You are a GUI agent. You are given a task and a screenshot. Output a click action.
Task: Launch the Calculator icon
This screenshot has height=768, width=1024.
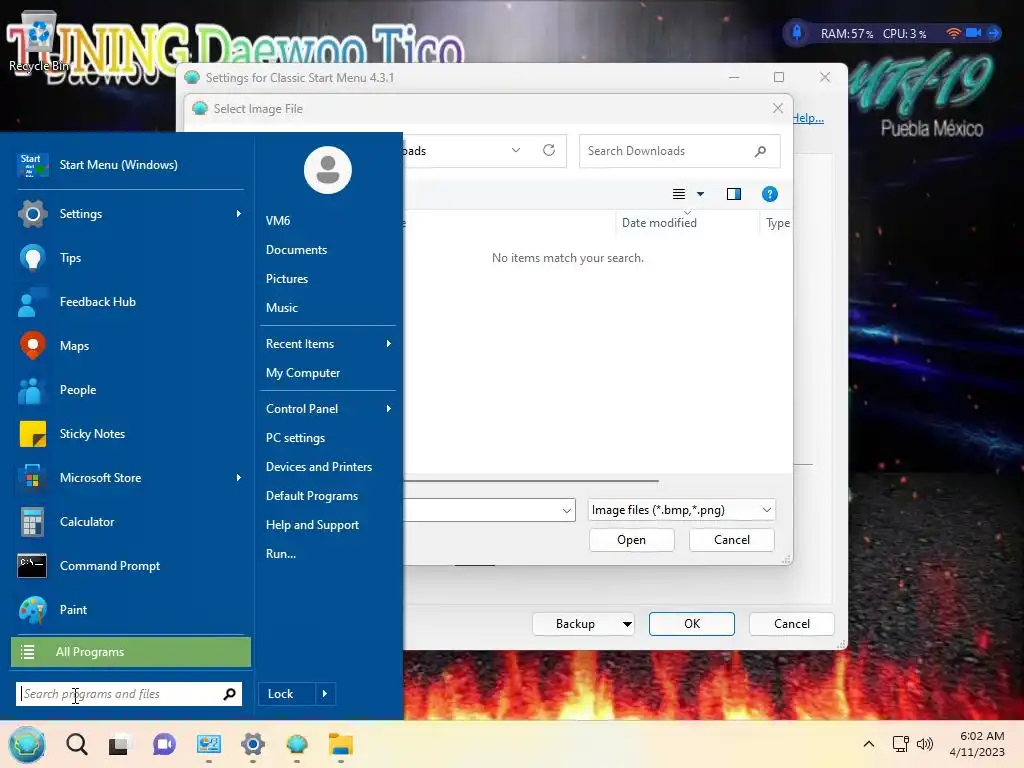(32, 522)
